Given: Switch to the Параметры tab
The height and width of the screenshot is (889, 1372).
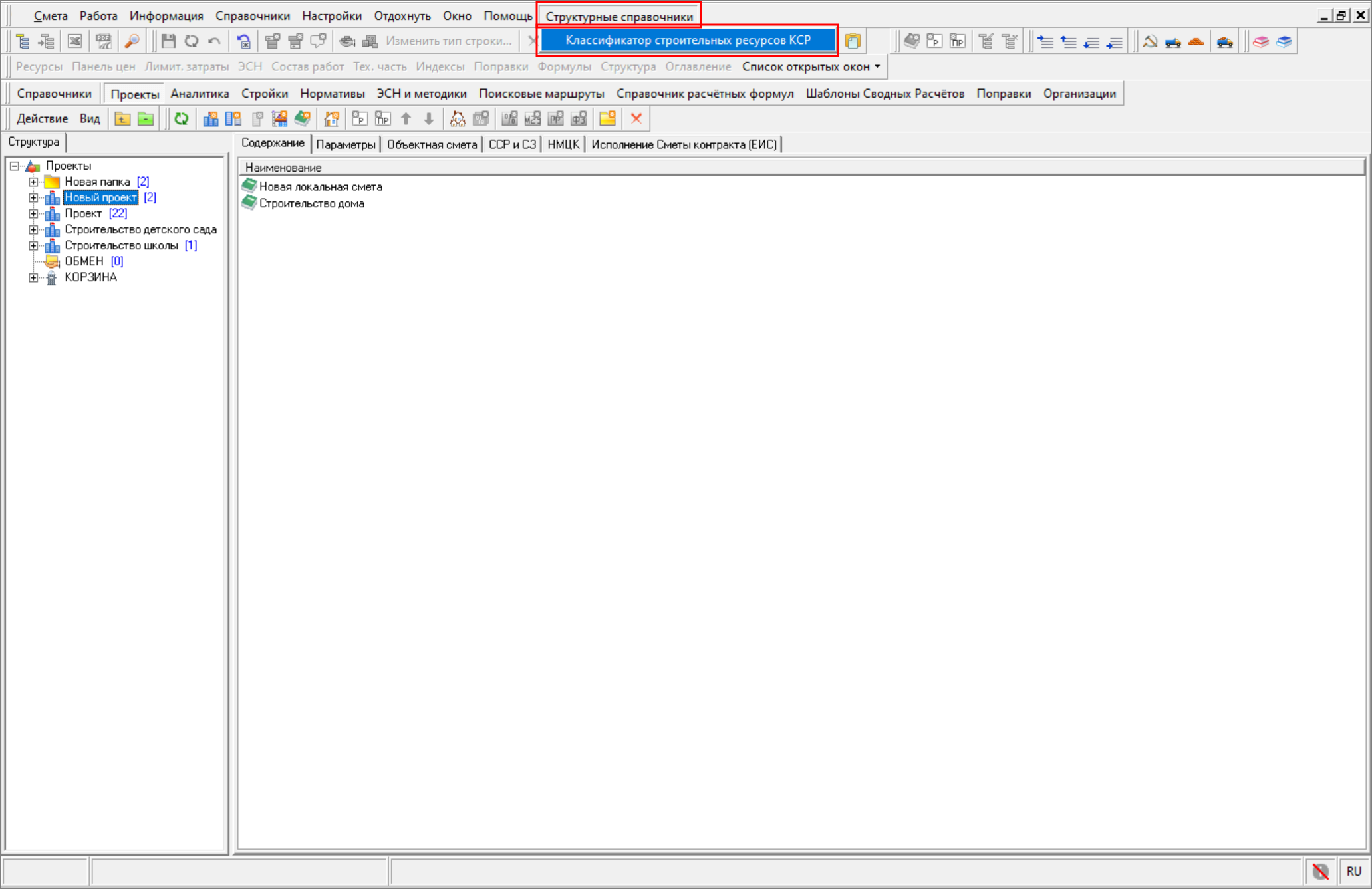Looking at the screenshot, I should point(345,144).
